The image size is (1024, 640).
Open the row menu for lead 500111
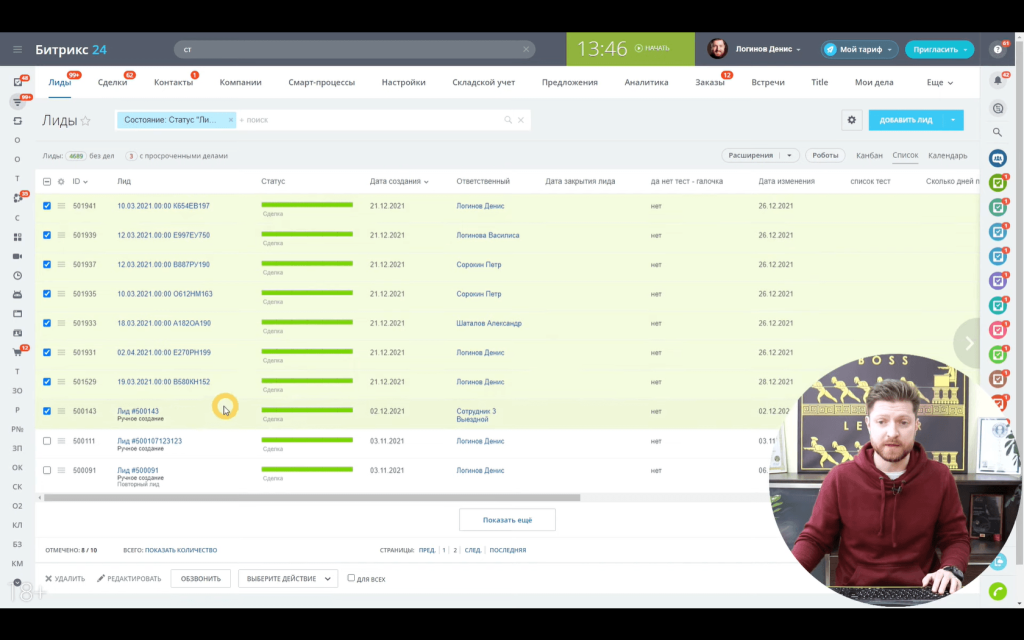61,441
